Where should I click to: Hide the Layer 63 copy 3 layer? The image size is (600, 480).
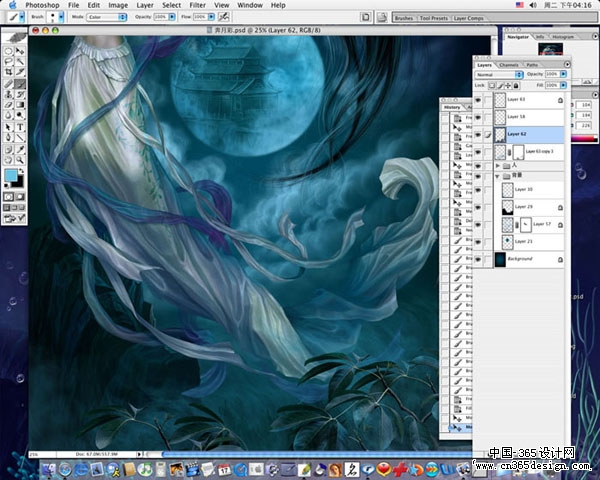[478, 152]
